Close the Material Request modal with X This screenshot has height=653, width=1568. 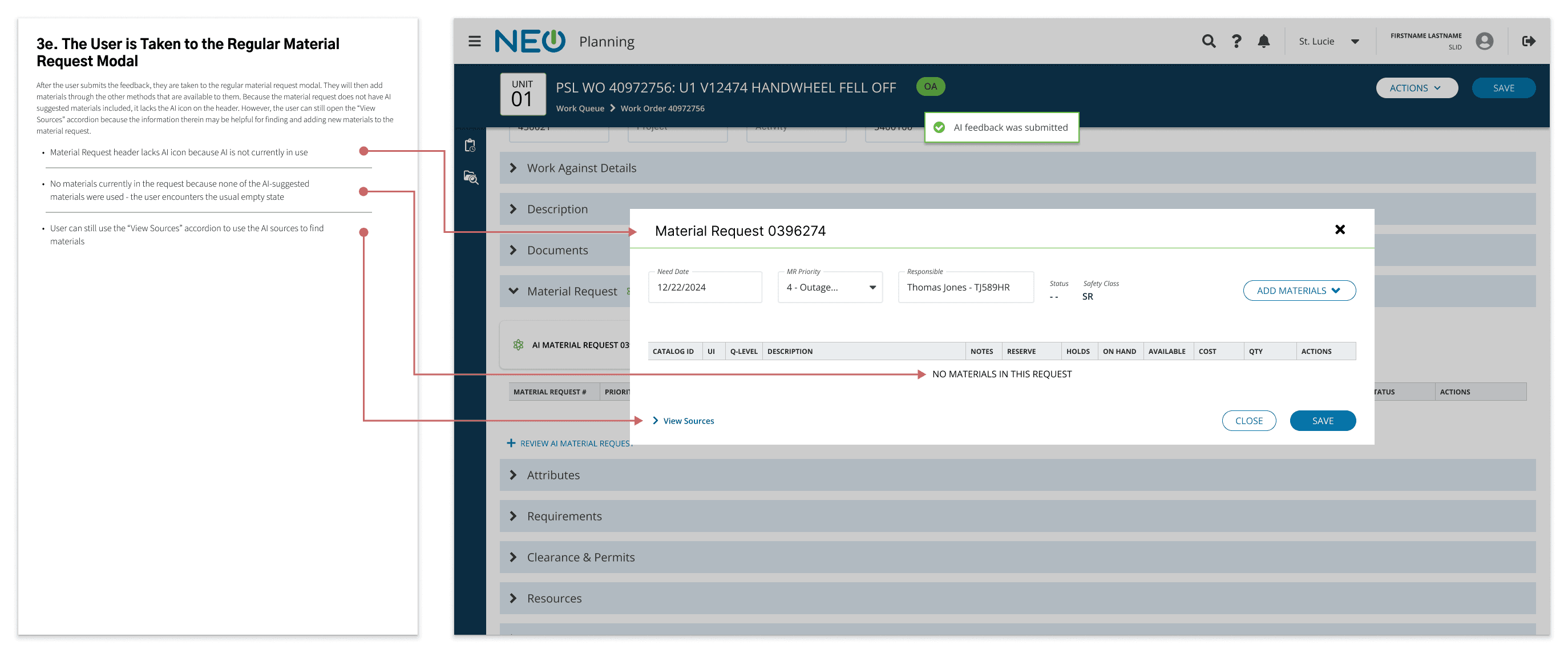pyautogui.click(x=1340, y=229)
